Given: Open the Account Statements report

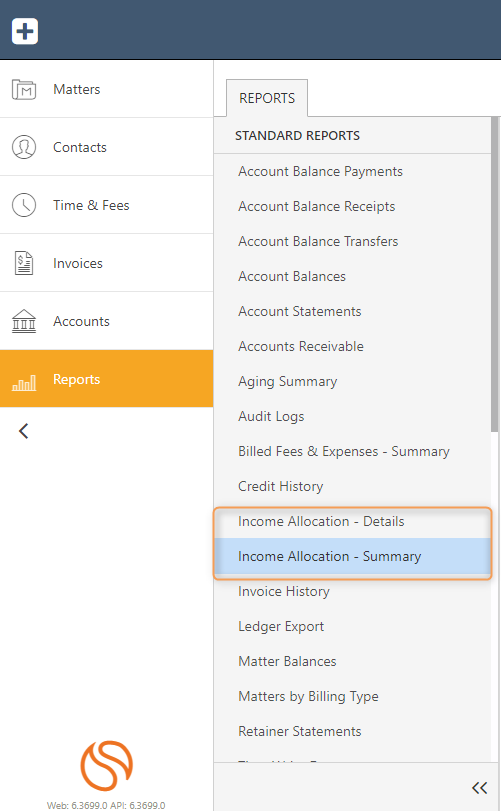Looking at the screenshot, I should (x=352, y=311).
